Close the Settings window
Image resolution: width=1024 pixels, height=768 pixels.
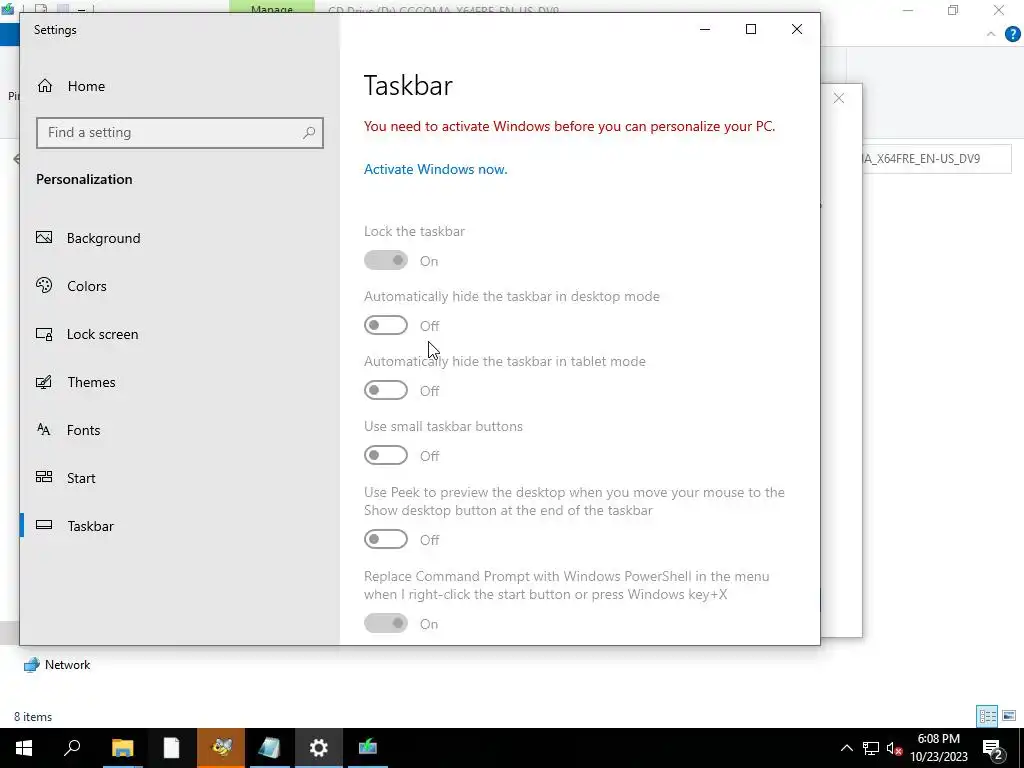tap(797, 29)
